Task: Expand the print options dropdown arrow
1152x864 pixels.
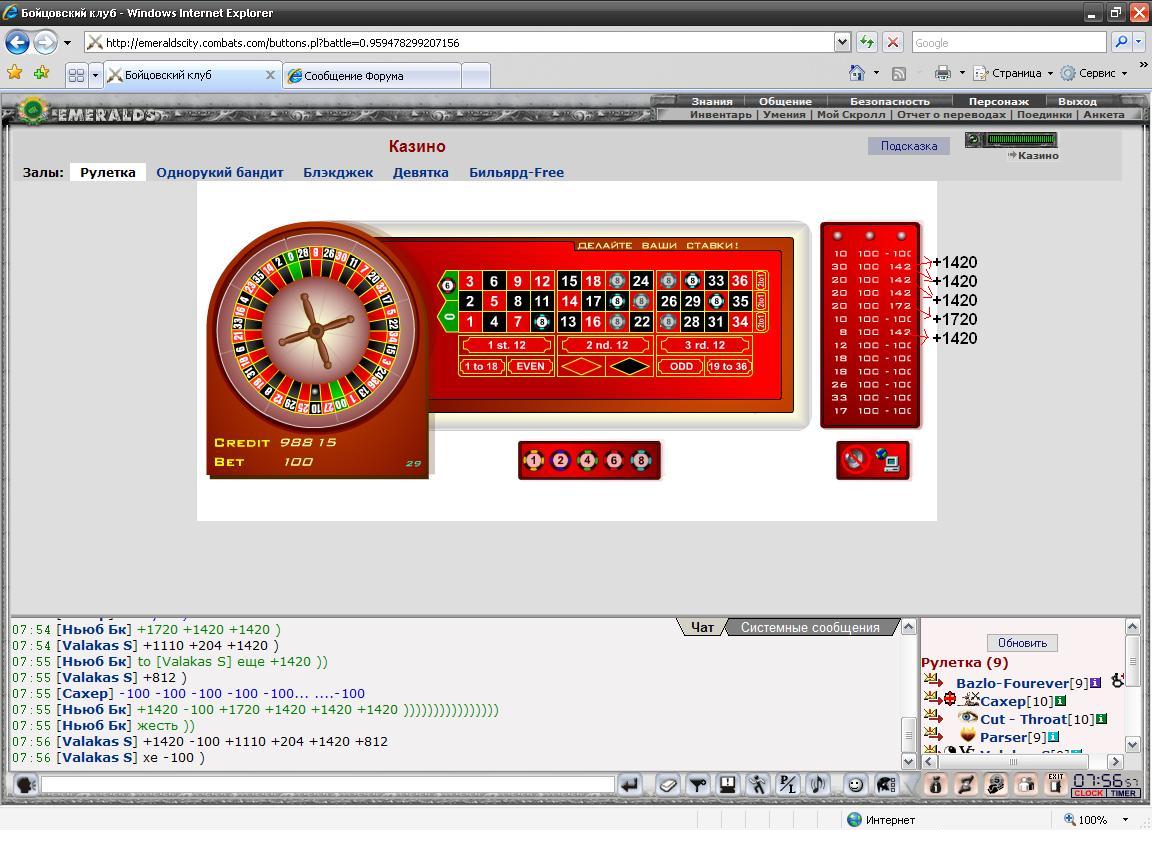Action: pos(962,73)
